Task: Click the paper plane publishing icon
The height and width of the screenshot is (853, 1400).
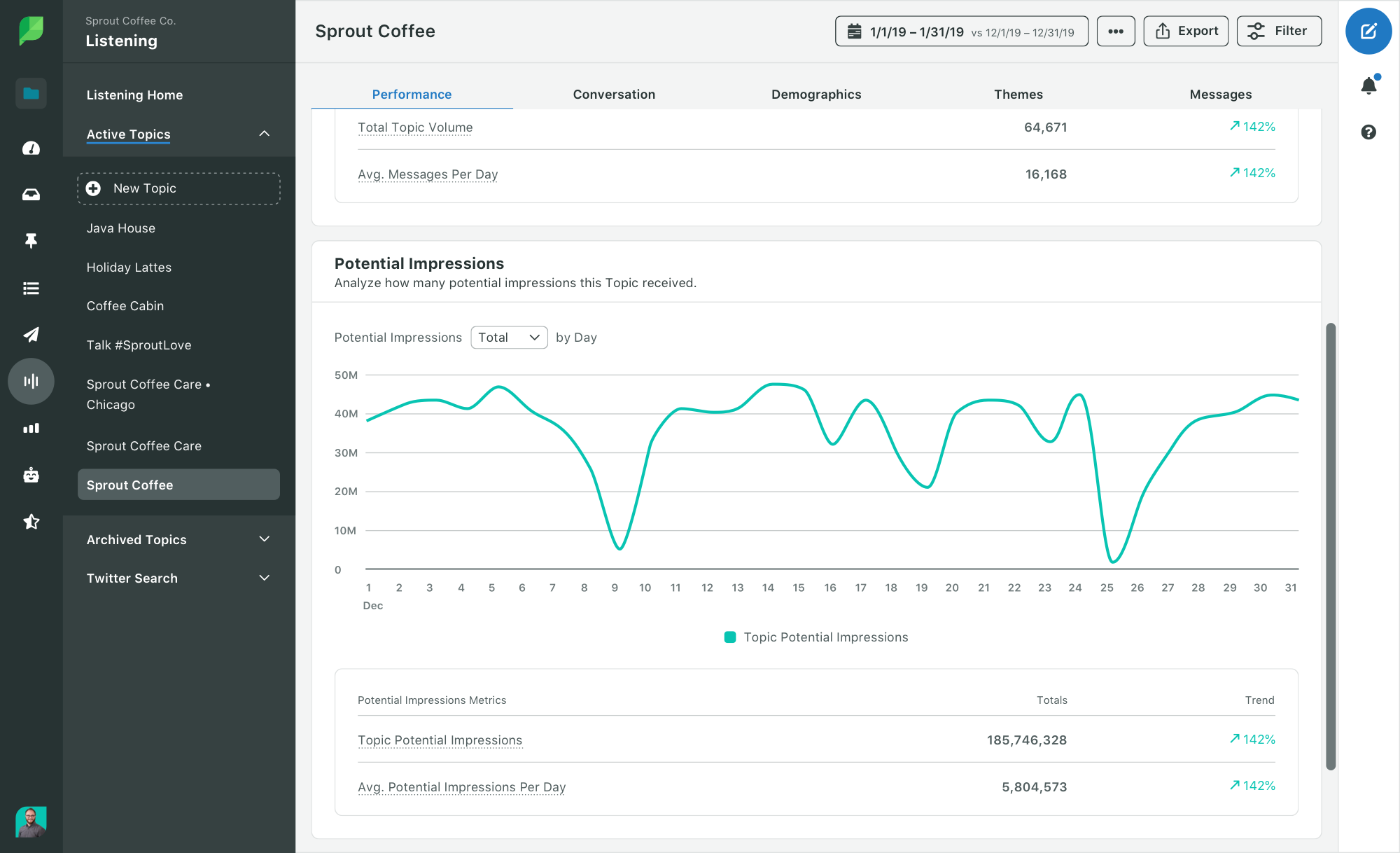Action: (31, 335)
